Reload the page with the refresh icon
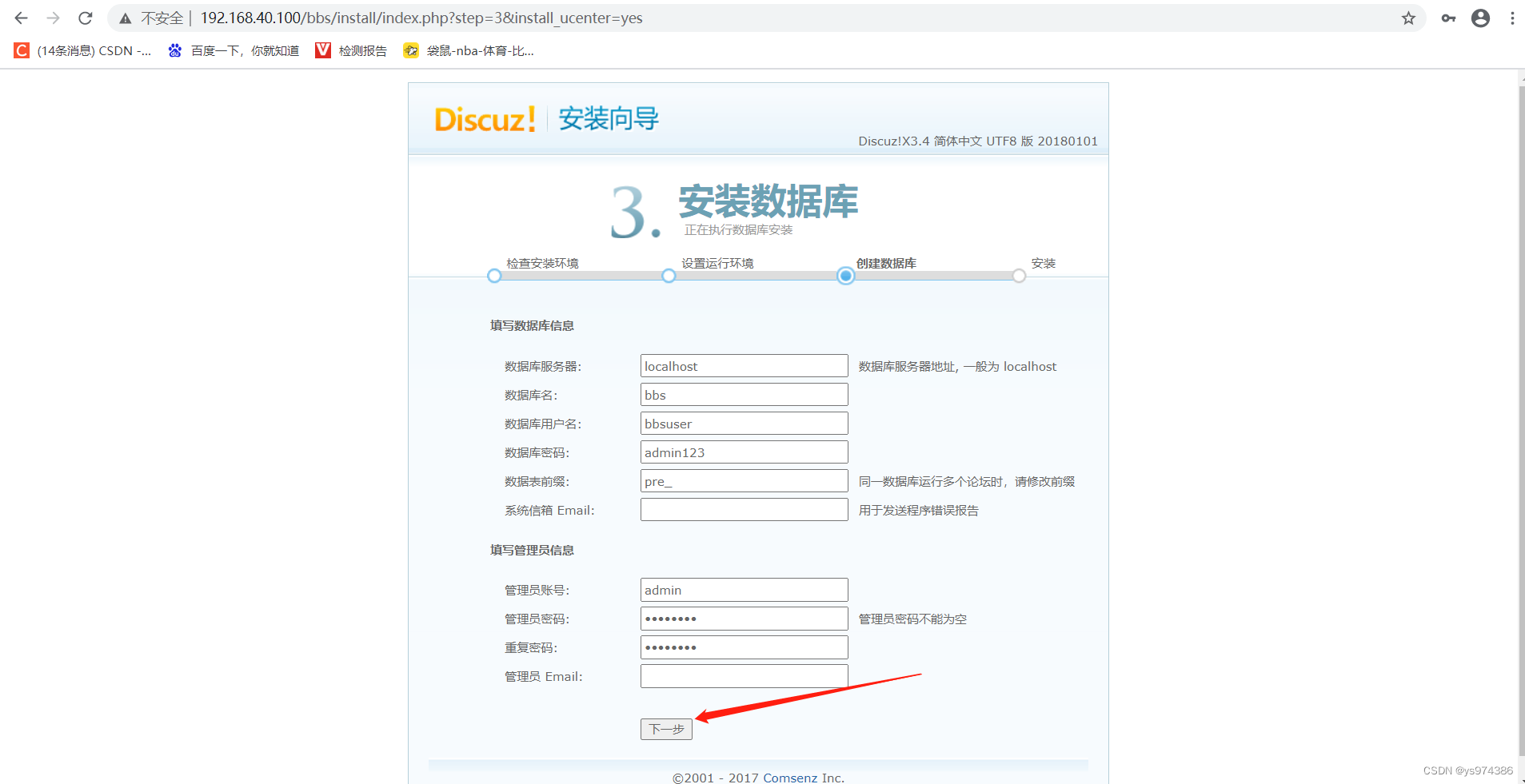 tap(86, 18)
